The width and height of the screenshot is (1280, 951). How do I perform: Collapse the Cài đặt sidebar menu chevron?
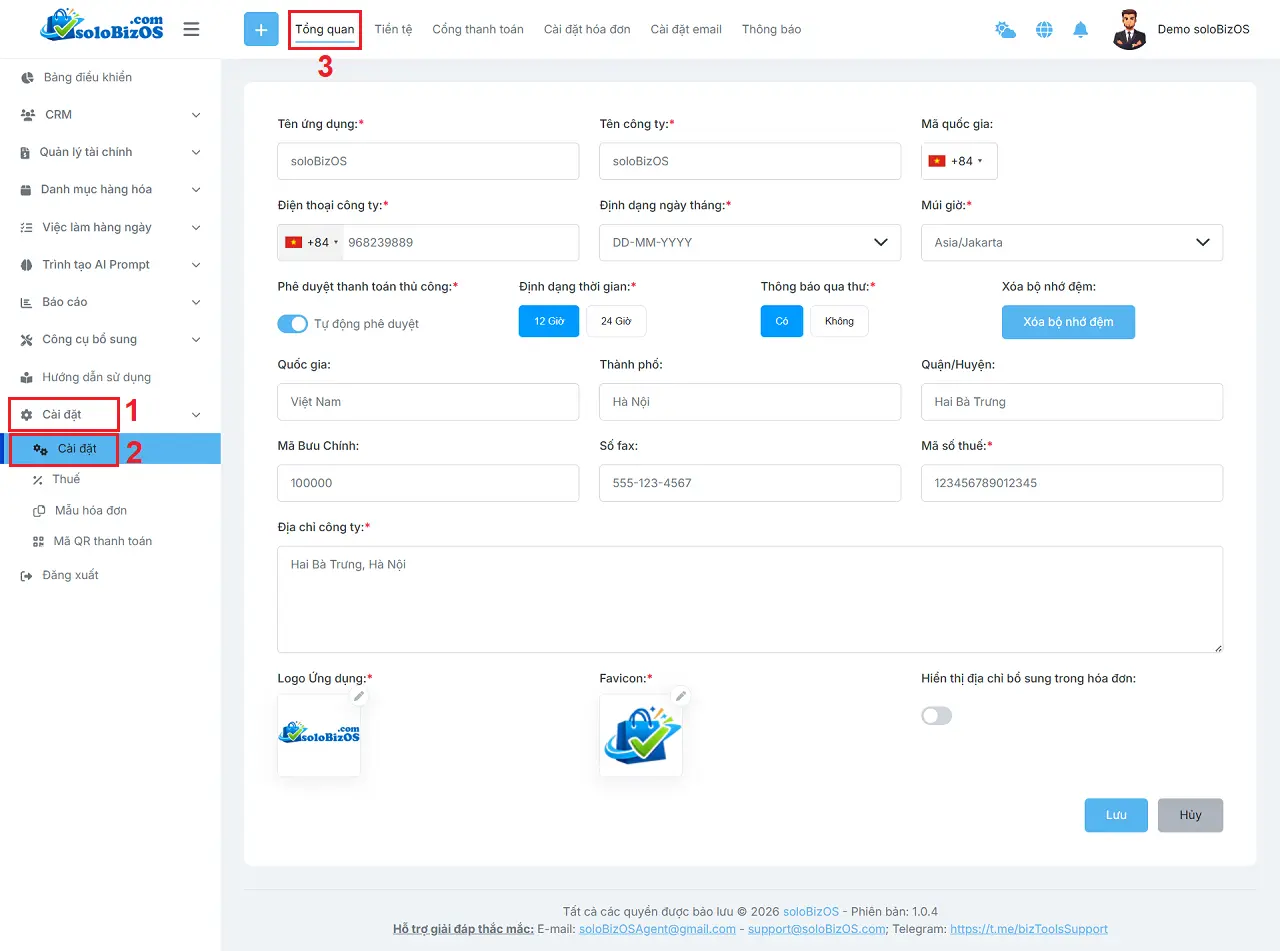coord(196,415)
